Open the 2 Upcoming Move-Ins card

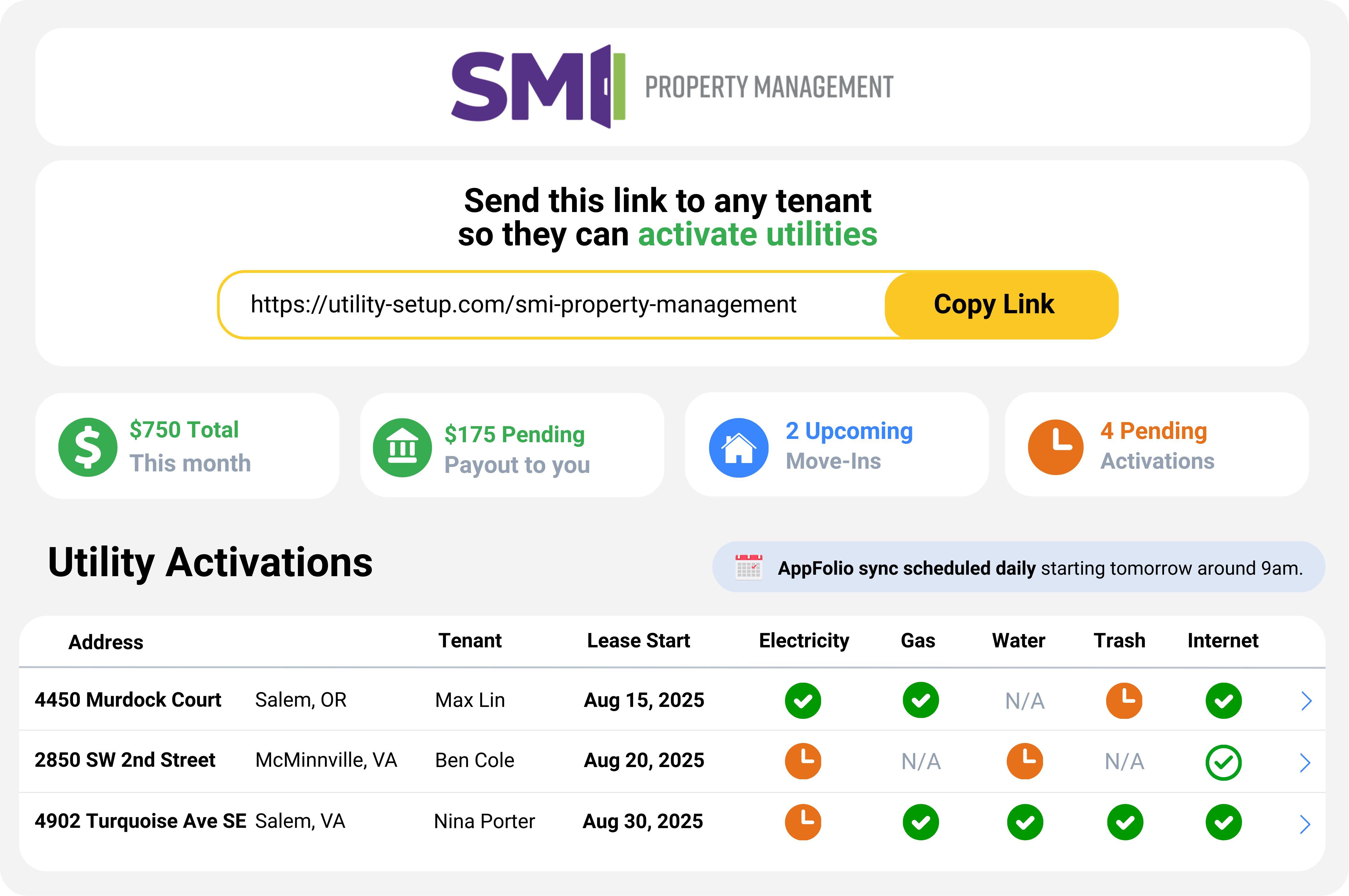pos(837,445)
